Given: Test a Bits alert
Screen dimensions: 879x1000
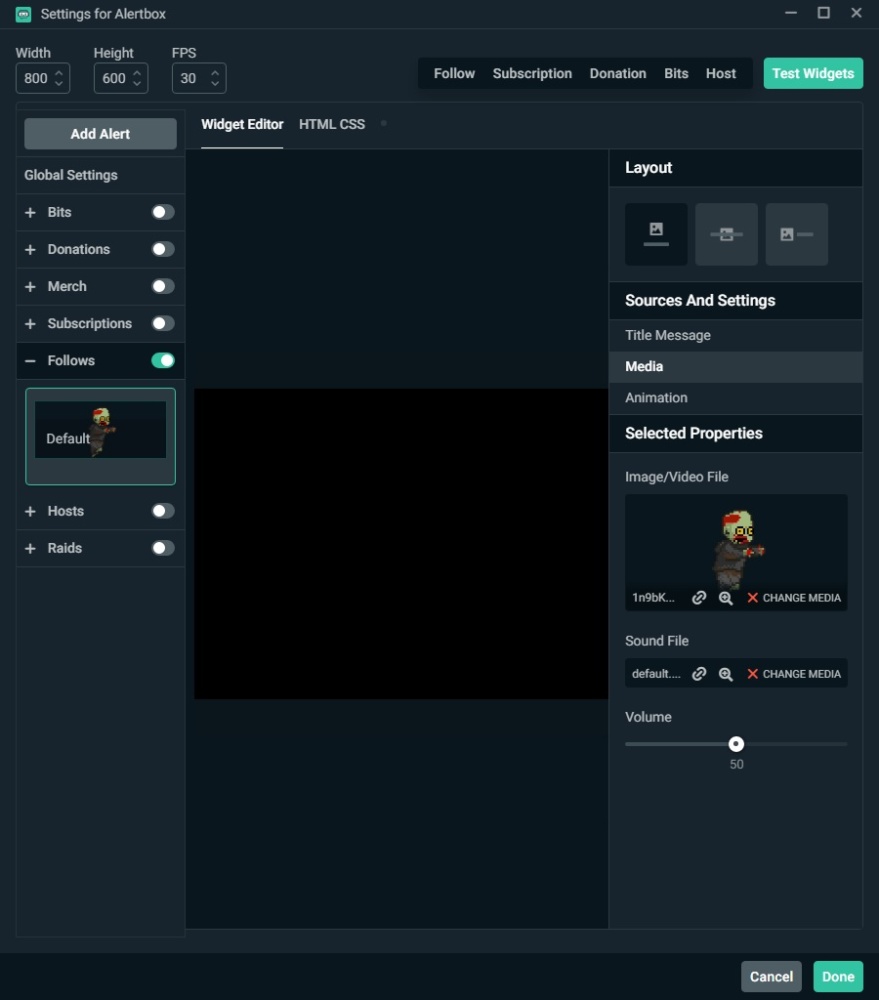Looking at the screenshot, I should coord(676,73).
